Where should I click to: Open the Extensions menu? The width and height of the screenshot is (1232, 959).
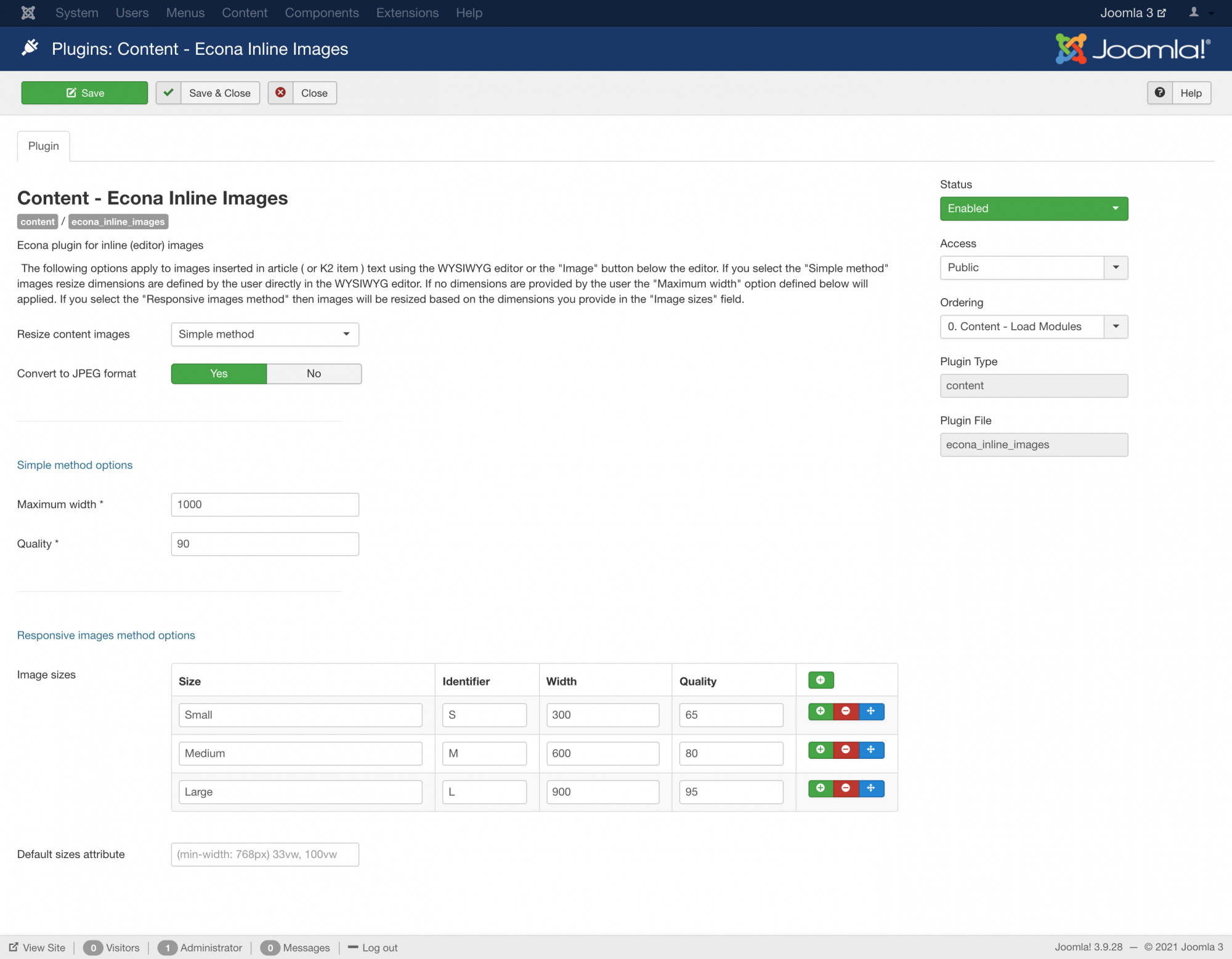(x=407, y=12)
